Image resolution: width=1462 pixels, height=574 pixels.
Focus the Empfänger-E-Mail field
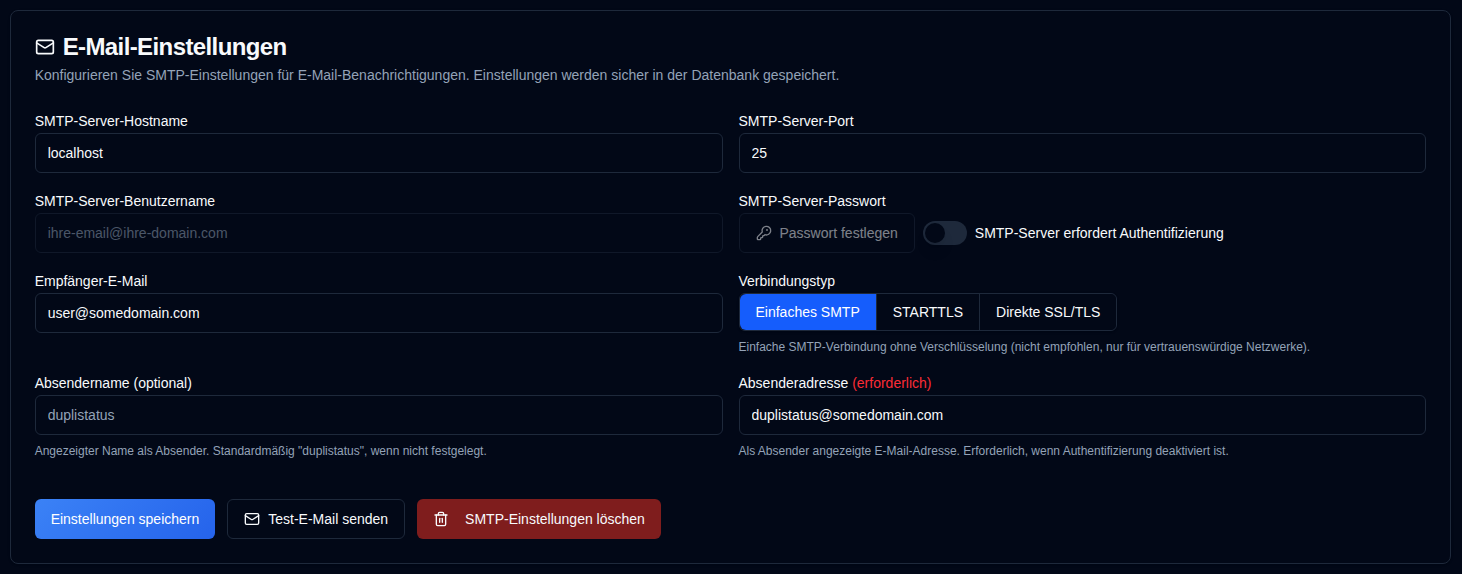(x=379, y=313)
